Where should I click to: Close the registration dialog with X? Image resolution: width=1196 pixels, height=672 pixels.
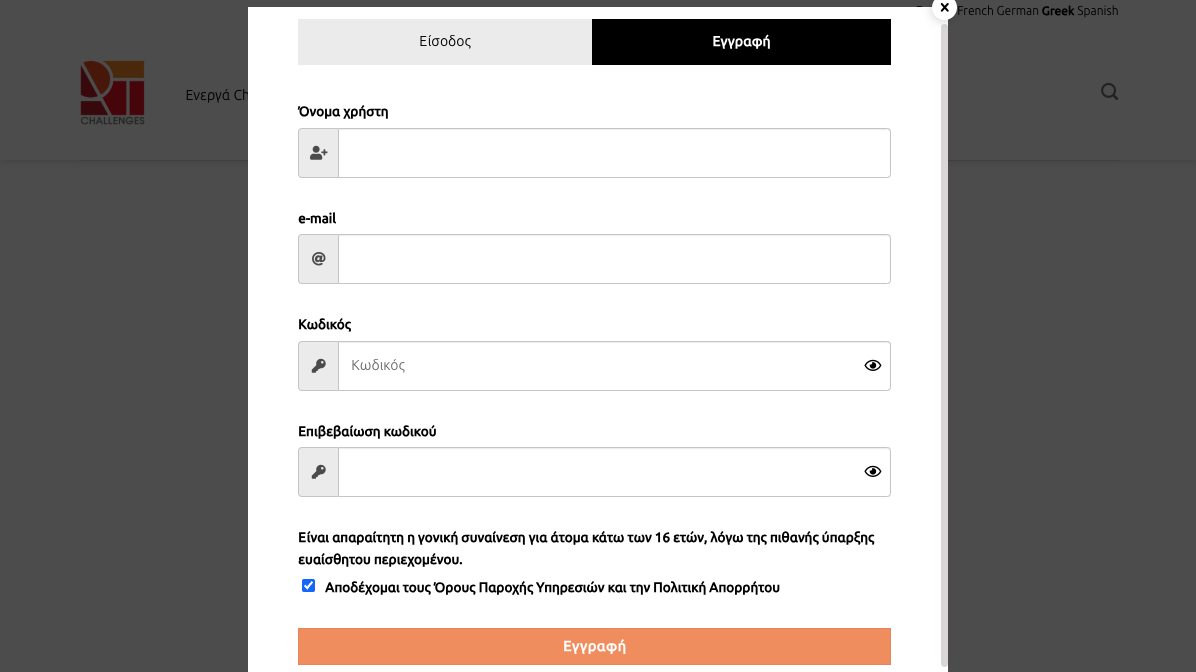point(944,8)
